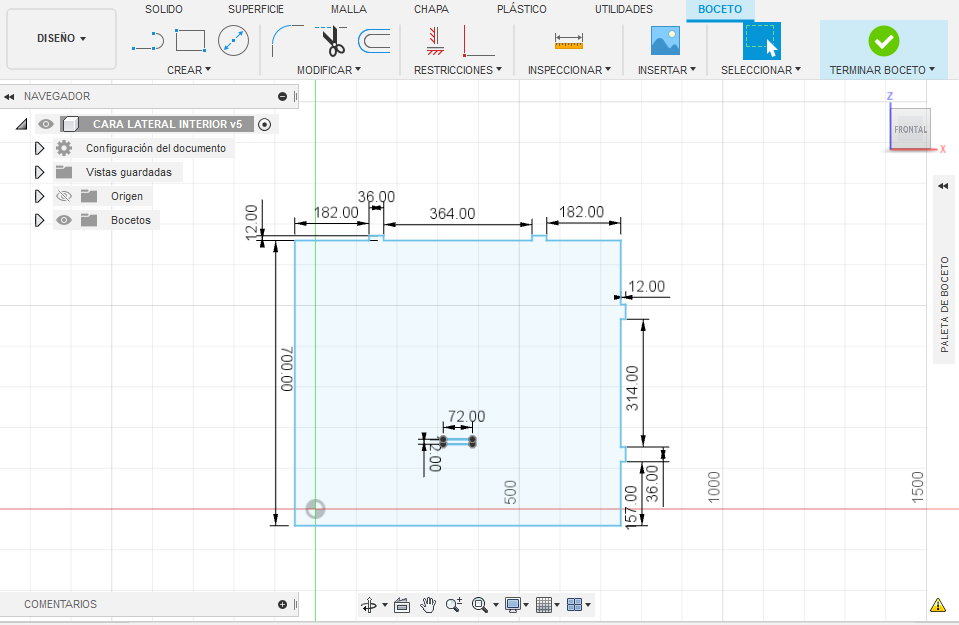
Task: Click the Insert image icon
Action: tap(665, 41)
